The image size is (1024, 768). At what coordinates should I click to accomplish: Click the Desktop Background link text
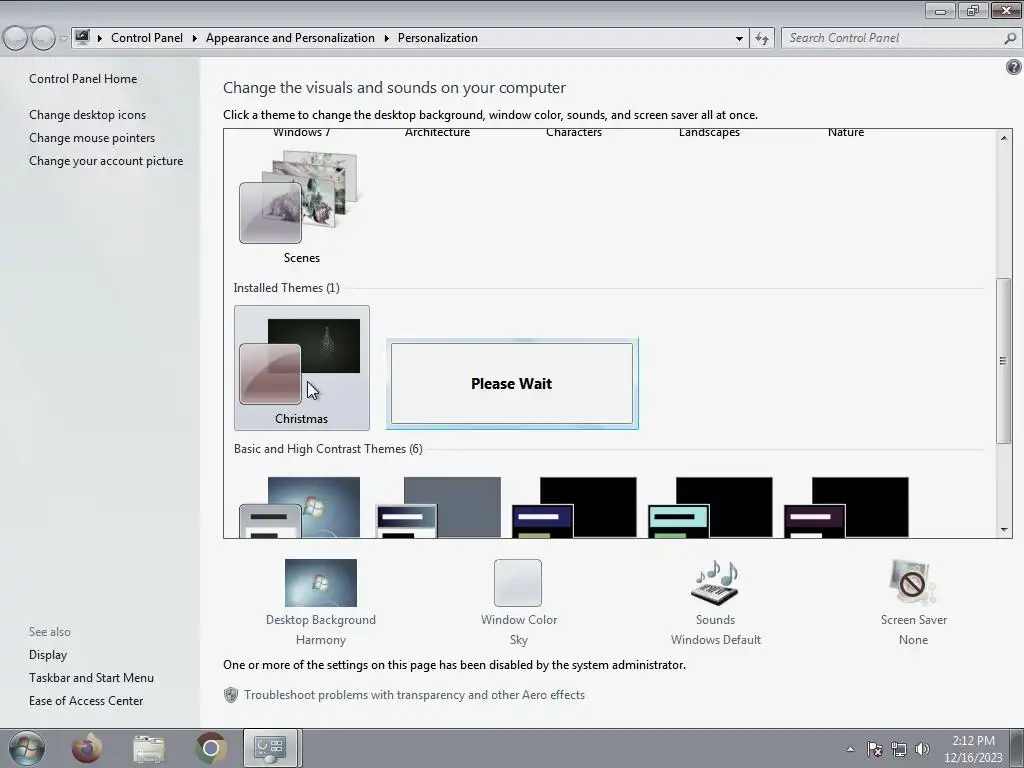321,620
